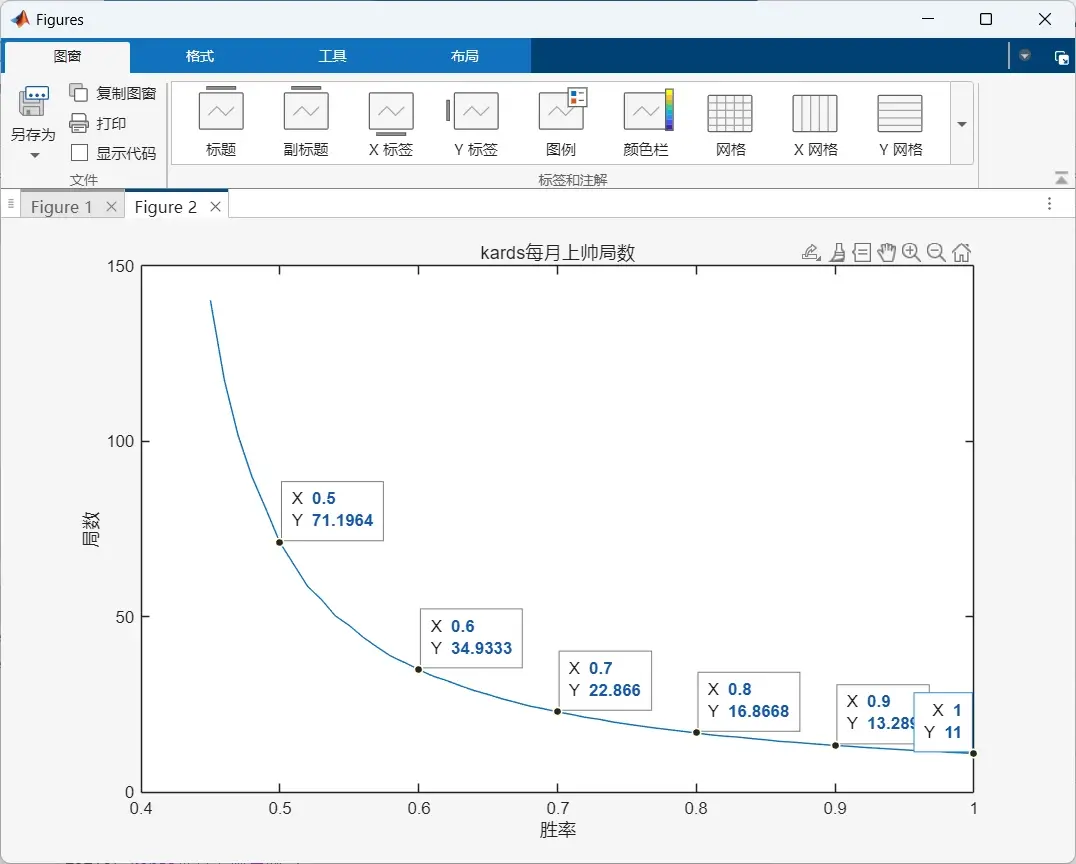Expand the 另存为 dropdown arrow
This screenshot has width=1076, height=864.
(x=35, y=156)
